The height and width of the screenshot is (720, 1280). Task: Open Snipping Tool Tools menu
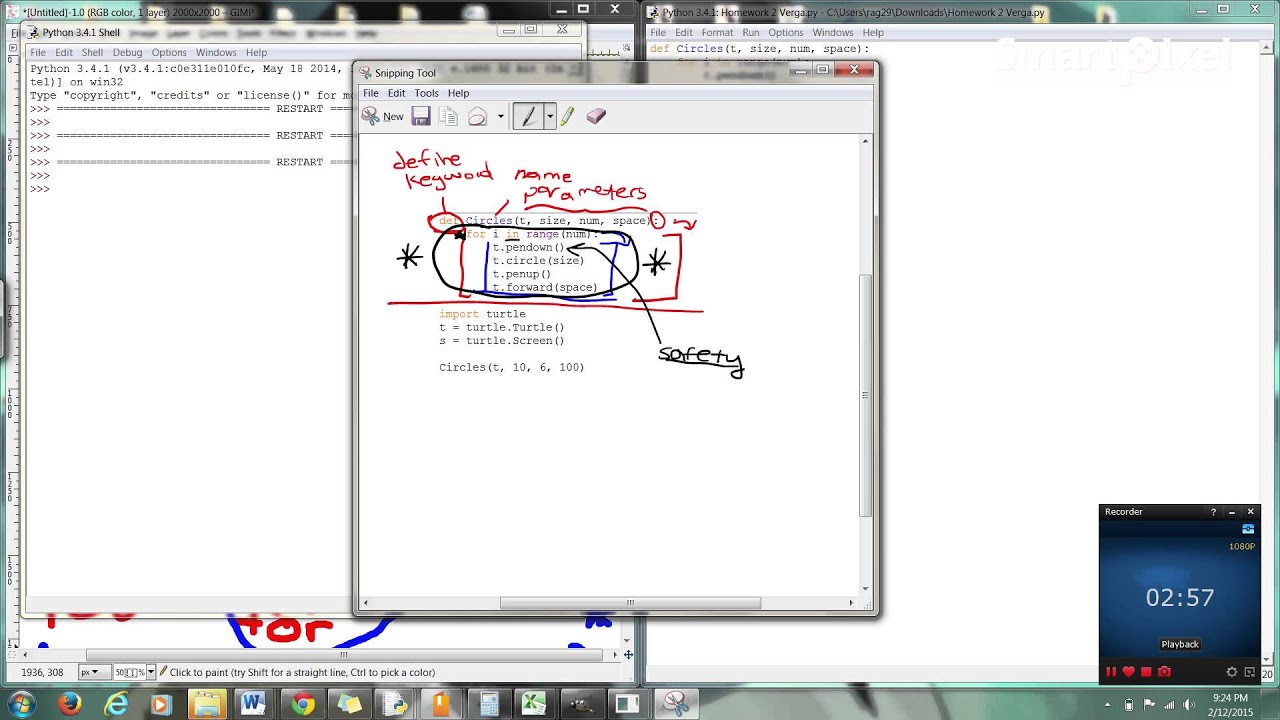(x=426, y=93)
